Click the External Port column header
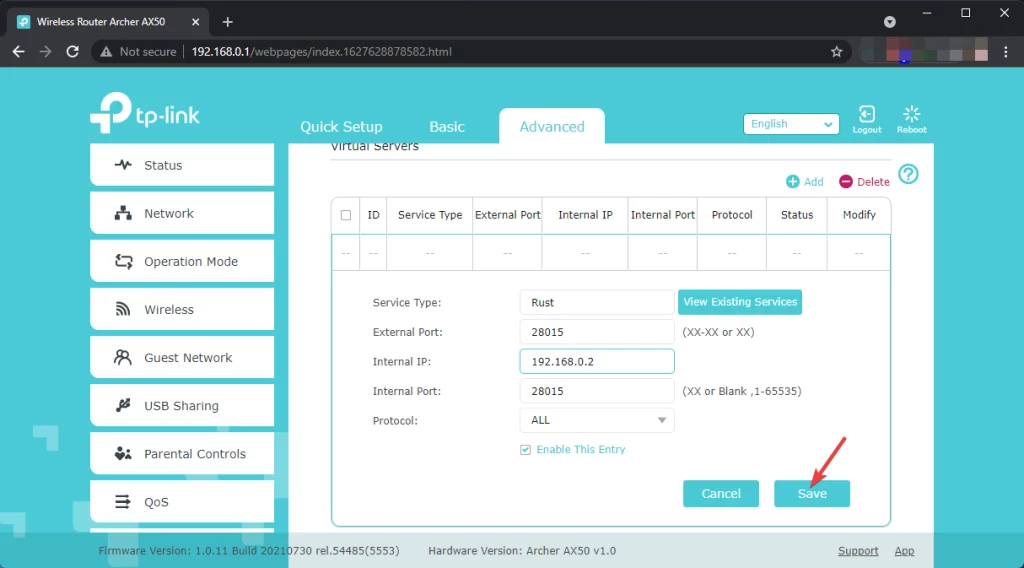1024x568 pixels. click(507, 215)
